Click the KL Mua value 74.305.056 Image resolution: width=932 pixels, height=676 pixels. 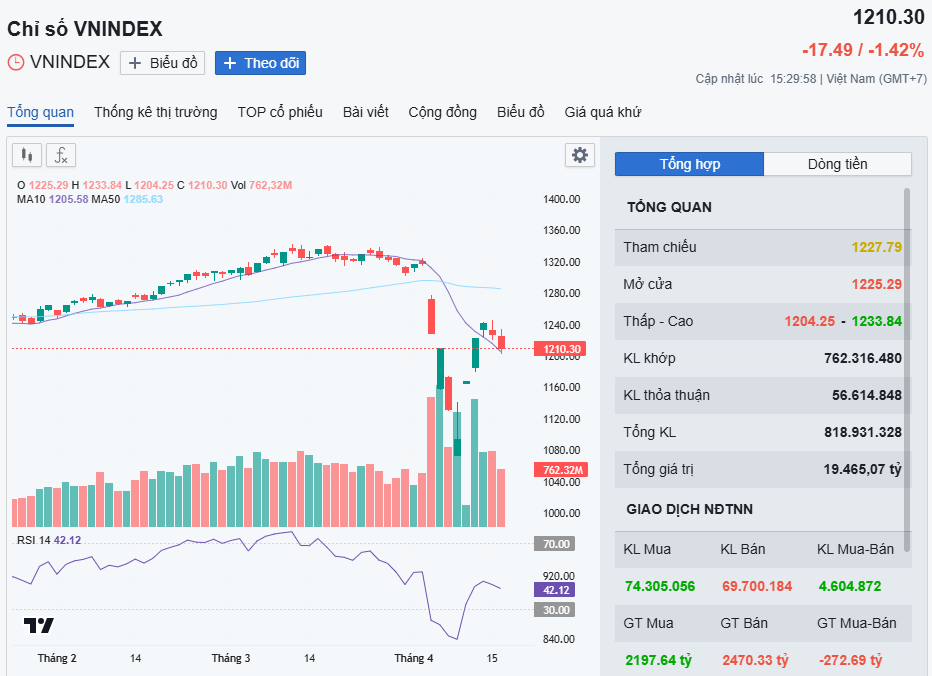click(660, 586)
